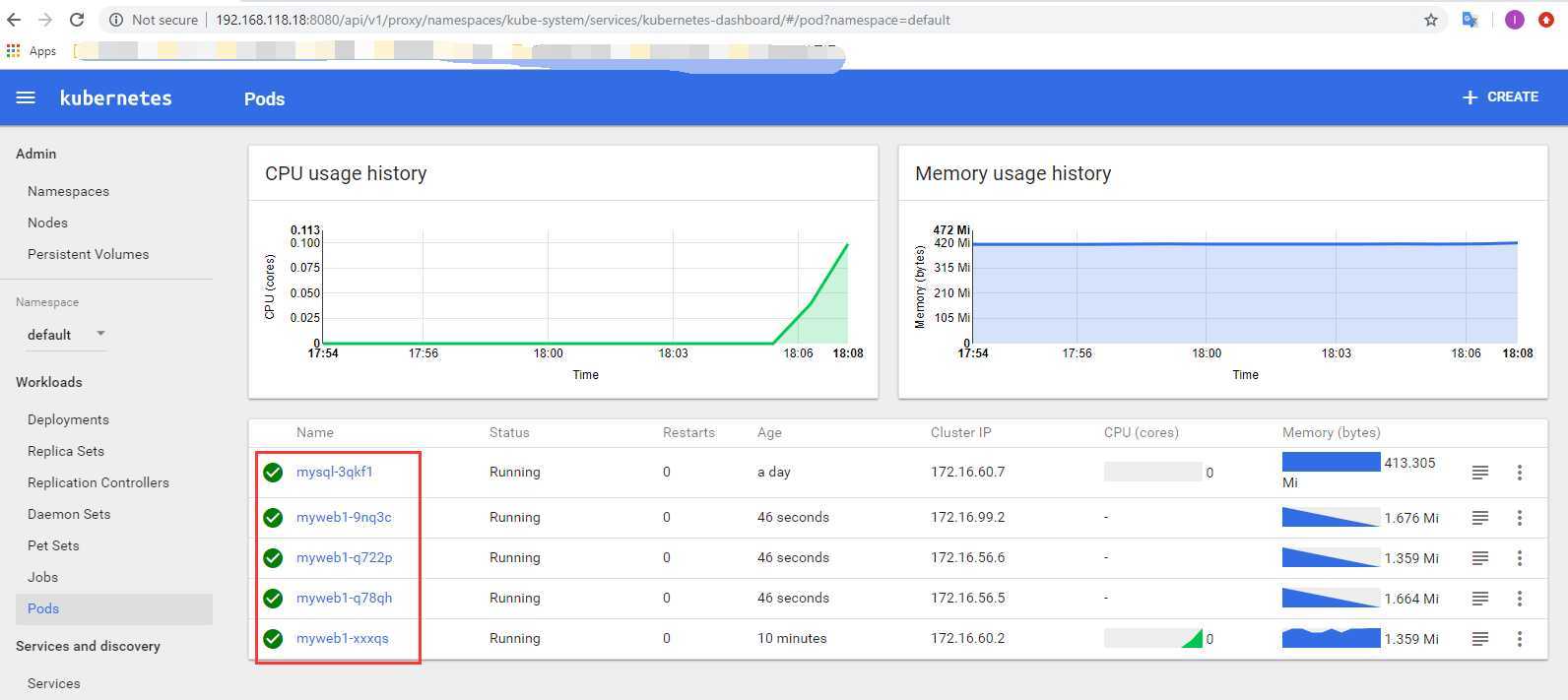Click memory bar for mysql-3qkf1

point(1331,462)
